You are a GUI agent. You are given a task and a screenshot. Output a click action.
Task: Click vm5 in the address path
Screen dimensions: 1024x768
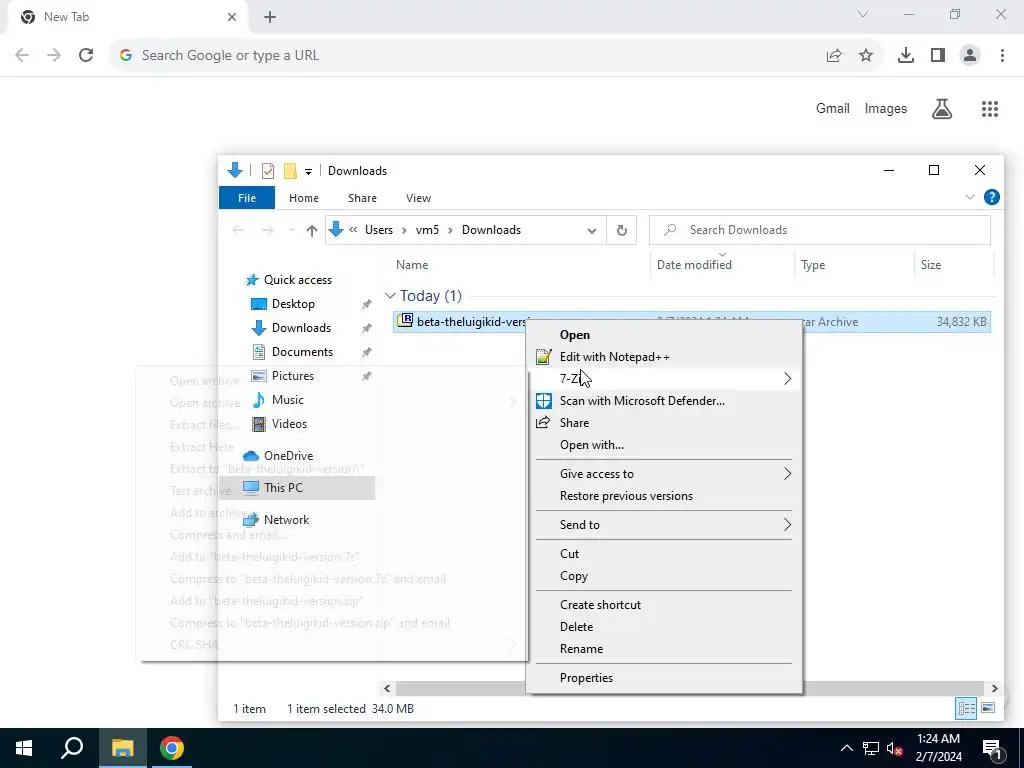[427, 230]
